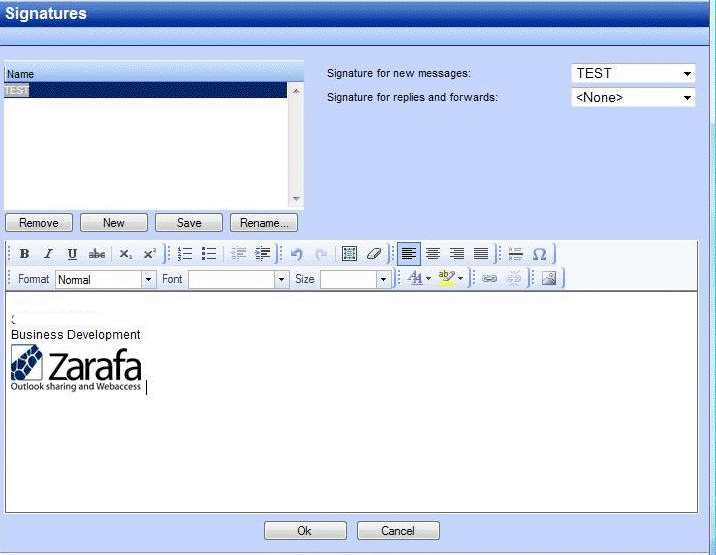Screen dimensions: 716x555
Task: Click the strikethrough icon
Action: (97, 254)
